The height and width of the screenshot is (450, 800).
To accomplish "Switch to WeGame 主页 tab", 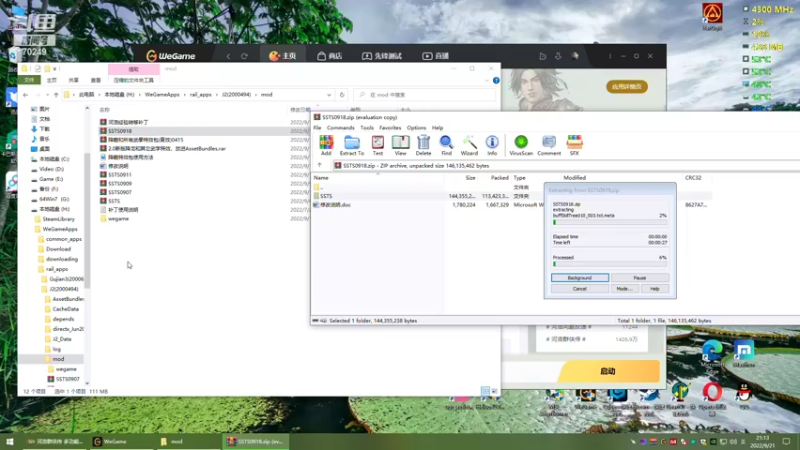I will 283,56.
